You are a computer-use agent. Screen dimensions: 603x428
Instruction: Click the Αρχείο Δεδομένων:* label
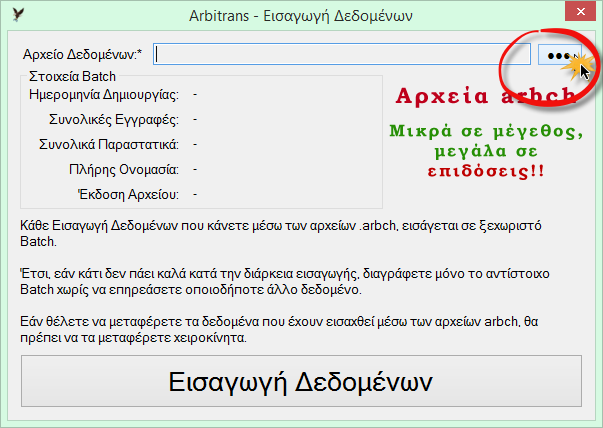click(82, 55)
